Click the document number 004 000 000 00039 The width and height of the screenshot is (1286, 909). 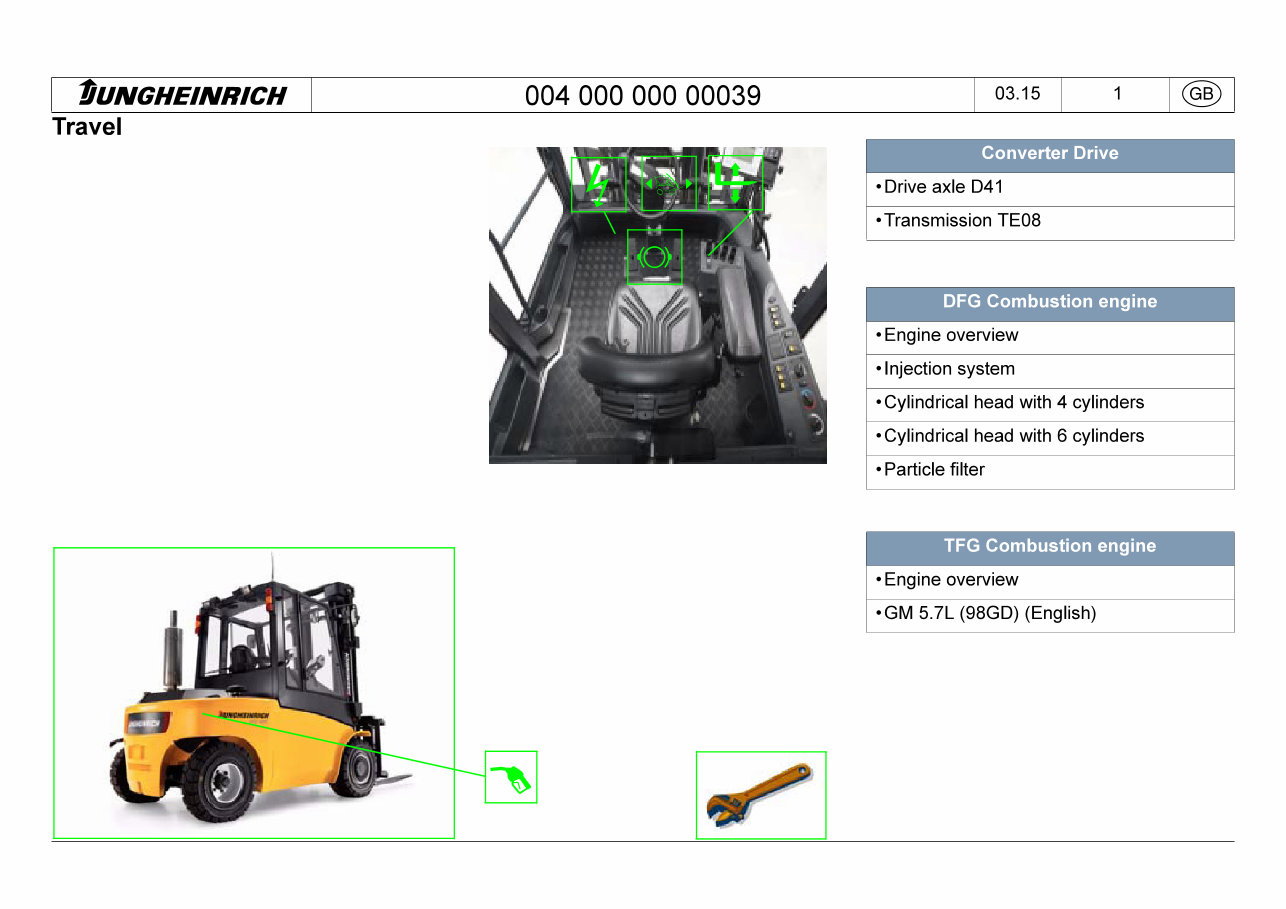643,95
